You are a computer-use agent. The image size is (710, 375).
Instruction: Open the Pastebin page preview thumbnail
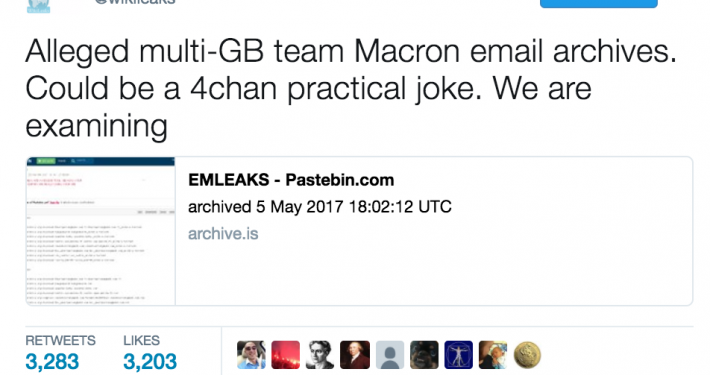click(101, 231)
